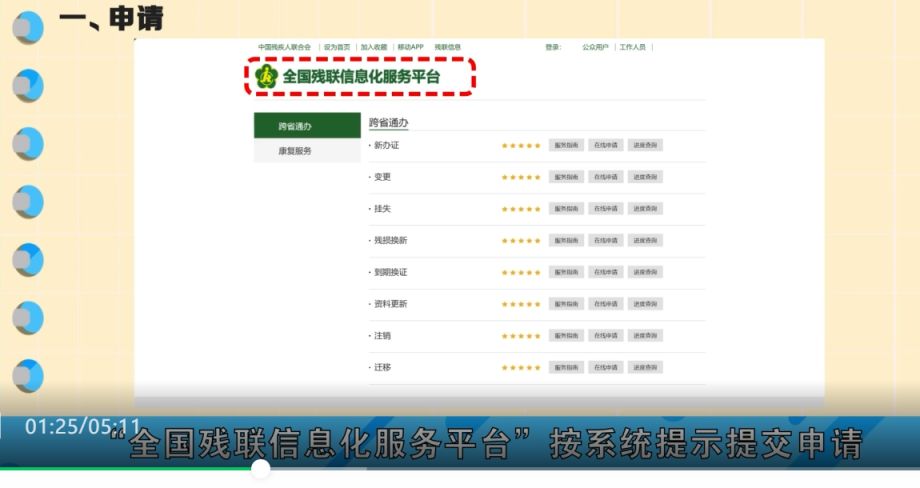This screenshot has width=920, height=488.
Task: Open the 新办证 service item
Action: (387, 145)
